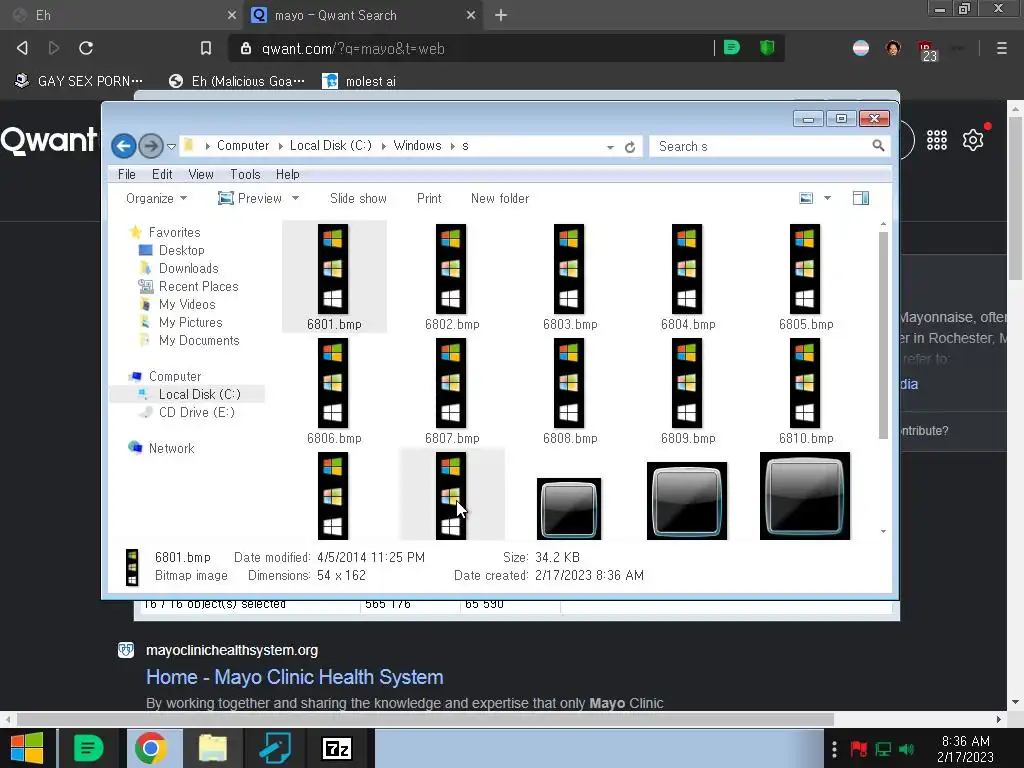
Task: Open Qwant apps grid icon
Action: click(936, 140)
